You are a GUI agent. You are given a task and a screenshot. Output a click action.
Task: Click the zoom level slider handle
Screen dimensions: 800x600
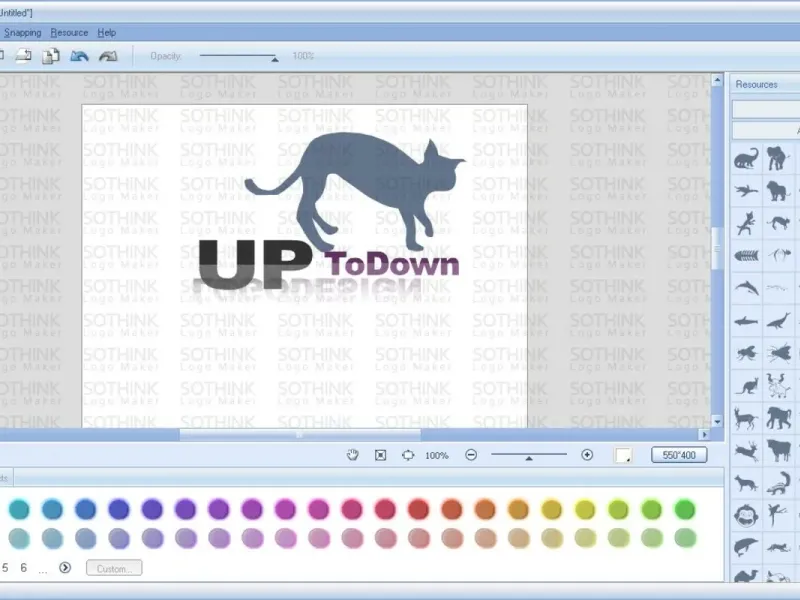pos(529,458)
